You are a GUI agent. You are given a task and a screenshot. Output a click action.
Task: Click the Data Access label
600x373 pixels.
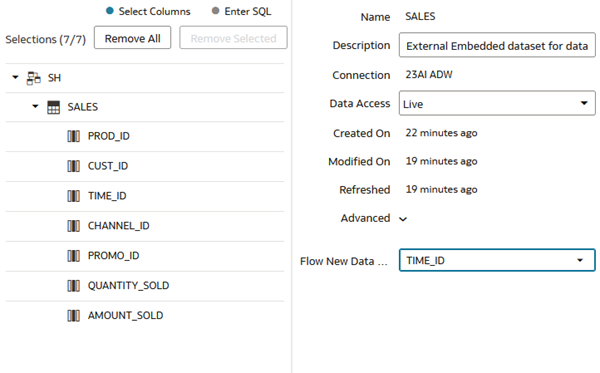click(360, 103)
